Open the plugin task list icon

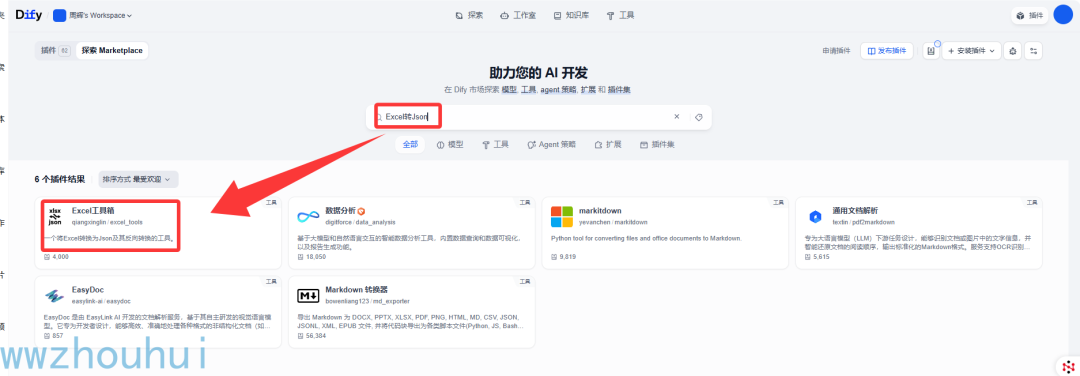(x=931, y=51)
